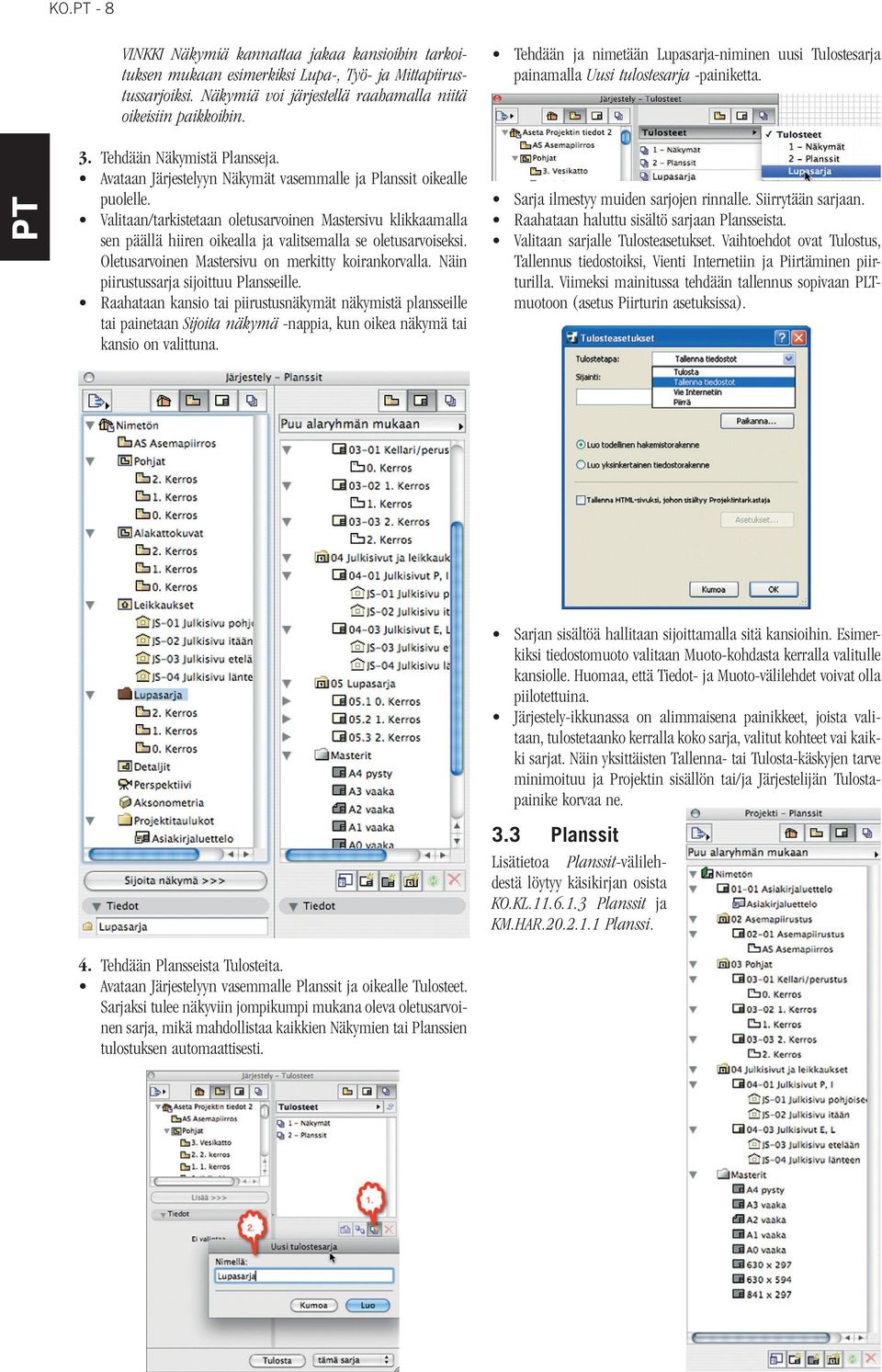Select 'Luo todellinen hakemistorakenne' radio button
The image size is (882, 1372).
tap(581, 445)
